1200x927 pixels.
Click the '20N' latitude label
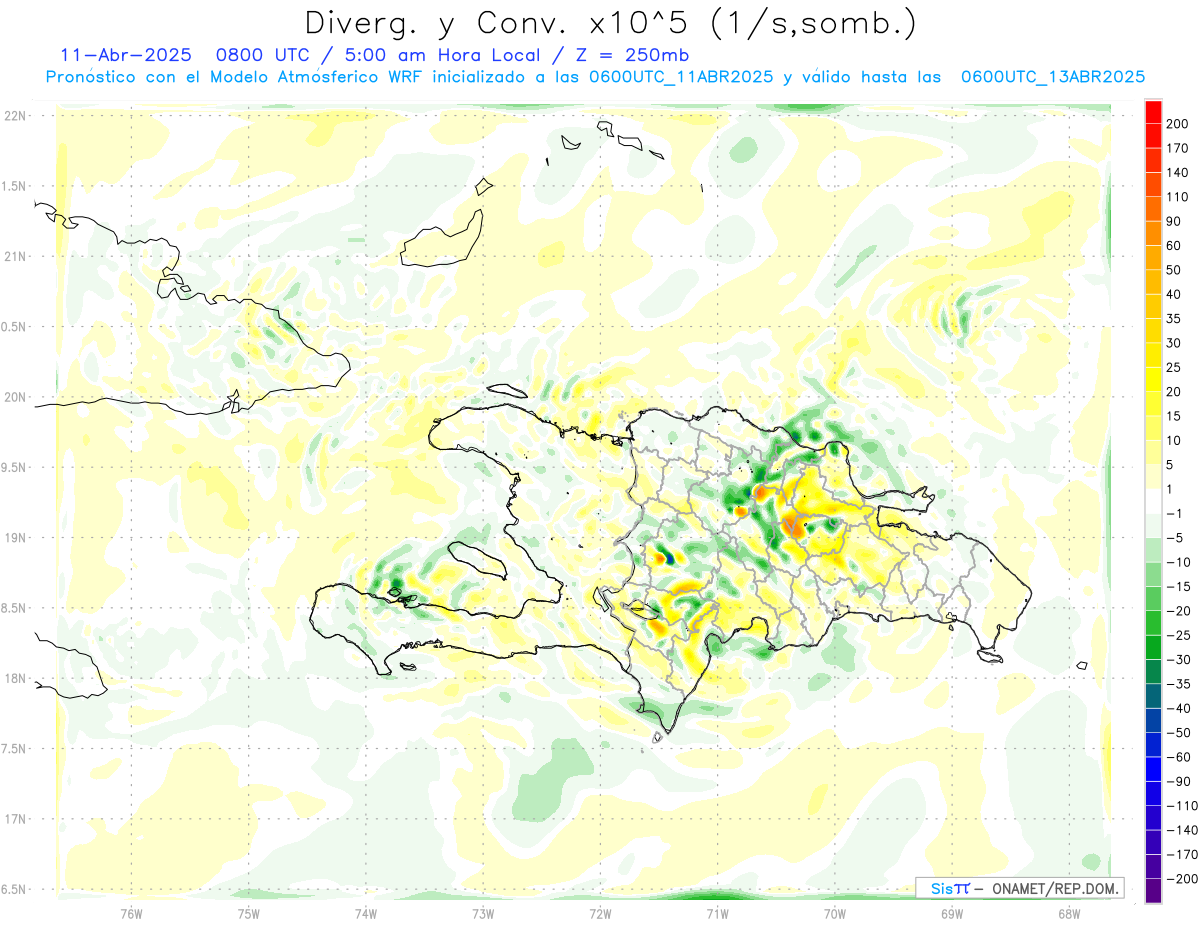pos(15,397)
